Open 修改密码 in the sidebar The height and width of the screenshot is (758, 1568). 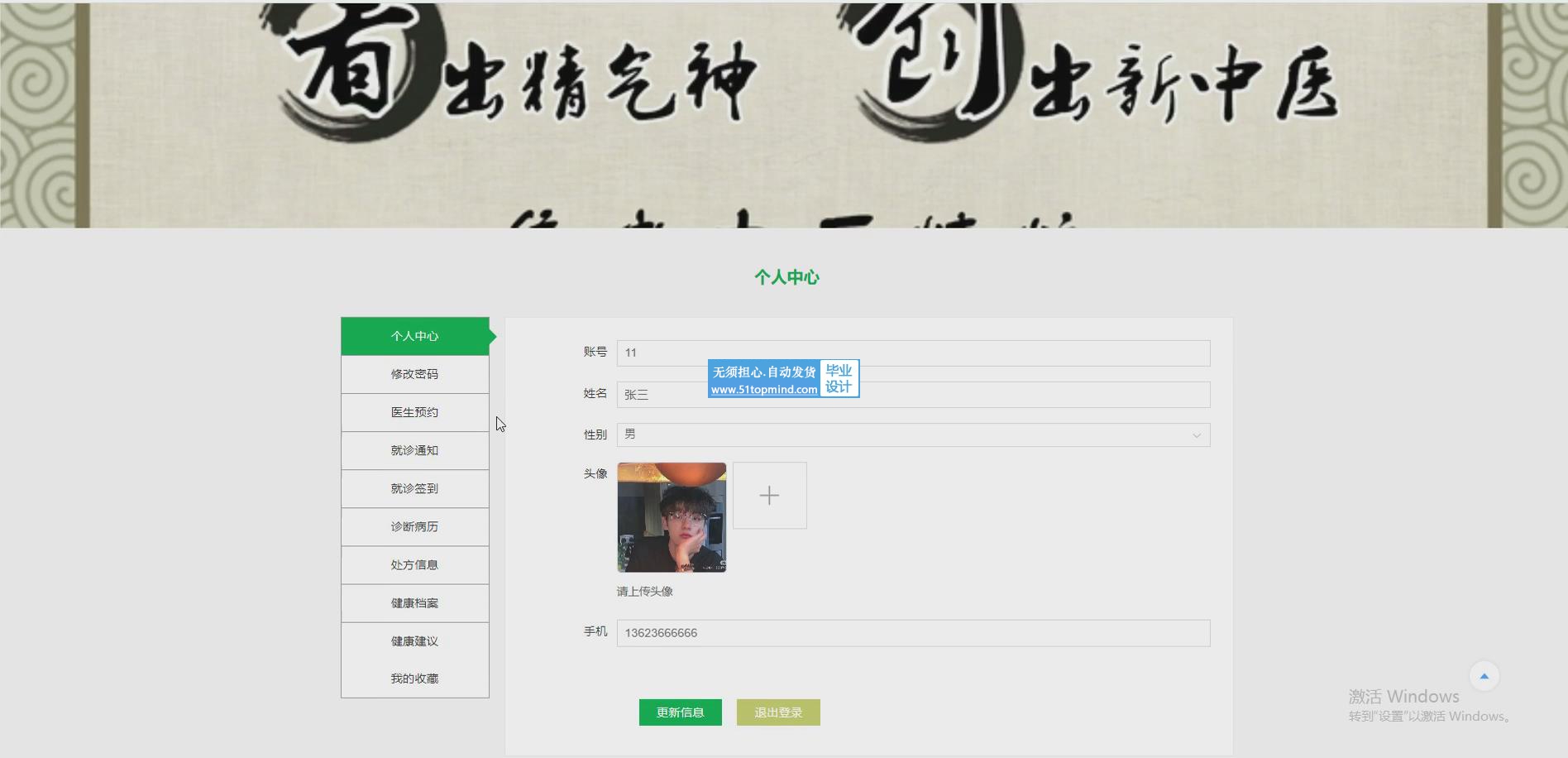click(x=415, y=374)
